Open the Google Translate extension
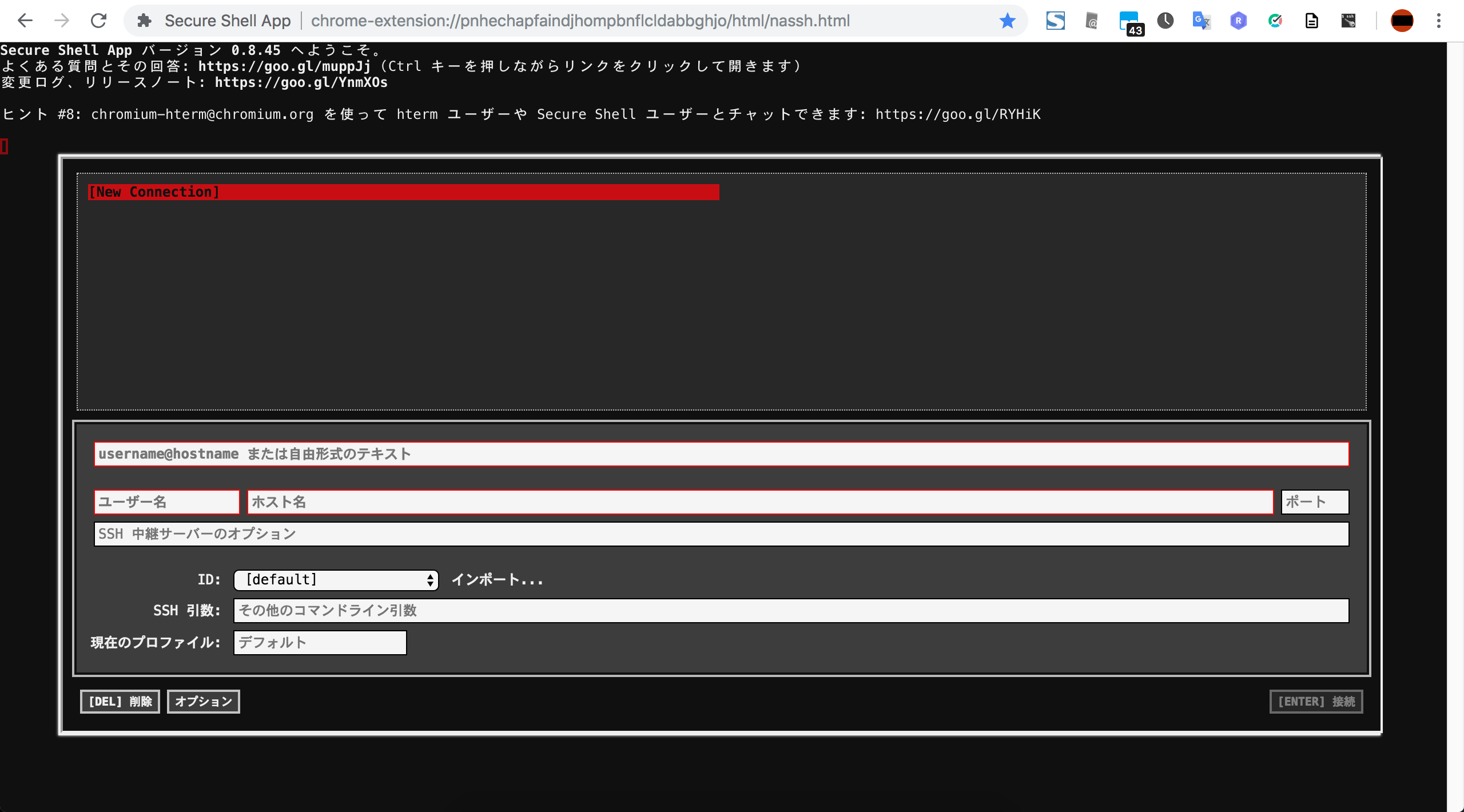This screenshot has height=812, width=1464. click(x=1201, y=21)
